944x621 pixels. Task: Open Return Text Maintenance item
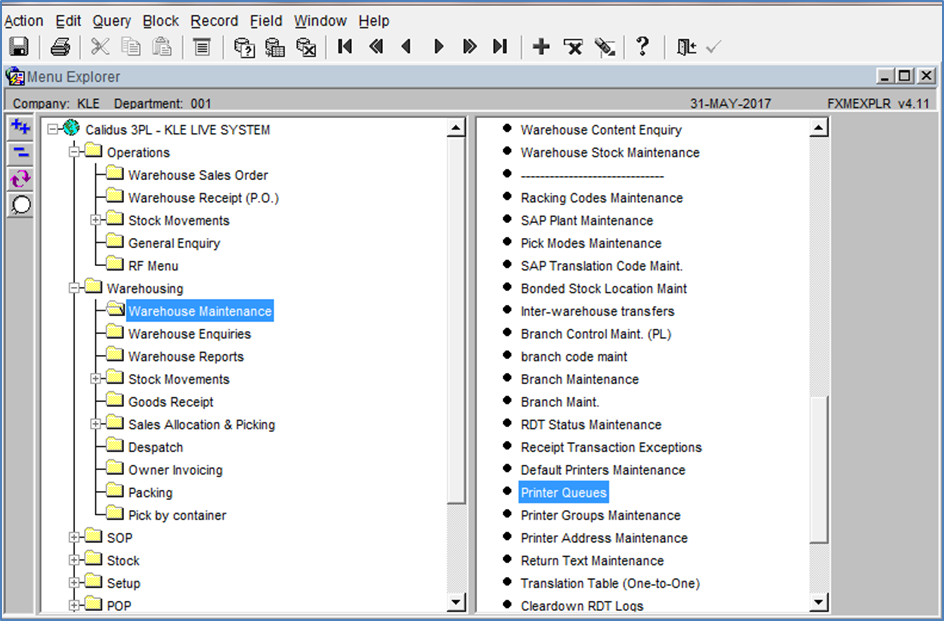pyautogui.click(x=592, y=561)
